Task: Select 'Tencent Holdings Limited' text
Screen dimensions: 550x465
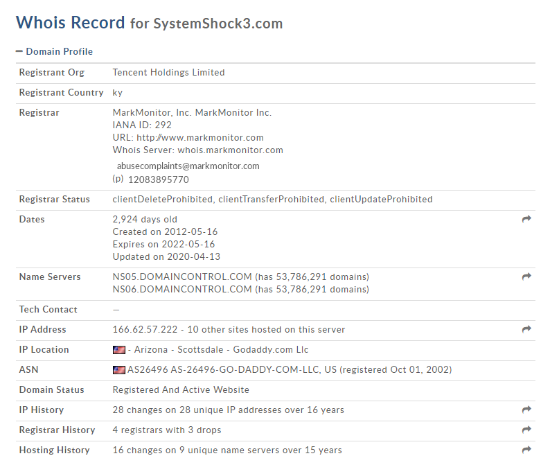Action: click(x=169, y=73)
